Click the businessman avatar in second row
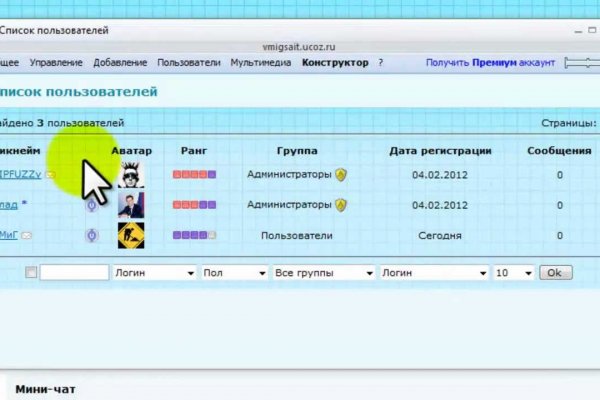 point(132,206)
